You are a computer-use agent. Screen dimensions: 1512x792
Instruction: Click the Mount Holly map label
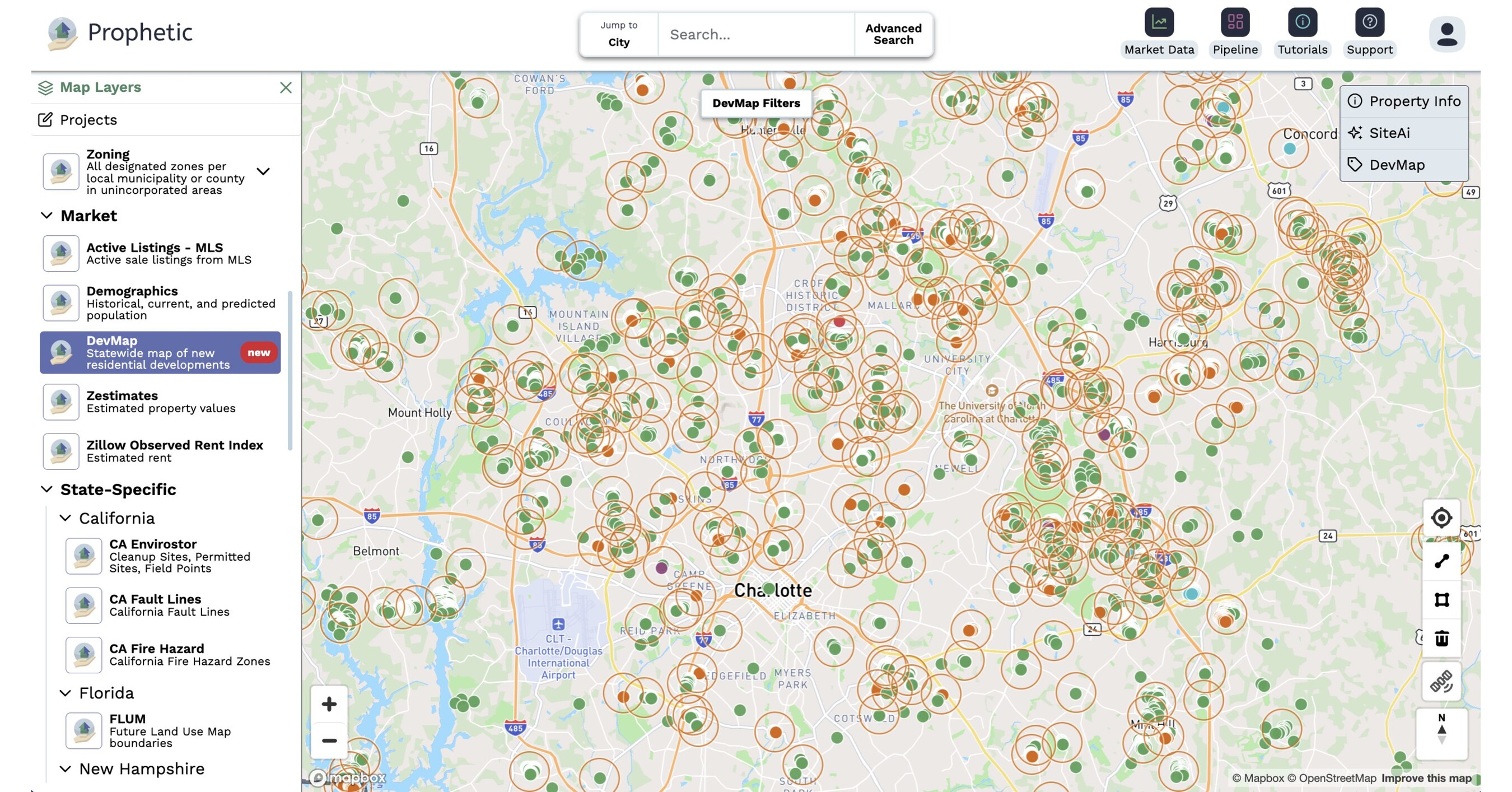[419, 412]
